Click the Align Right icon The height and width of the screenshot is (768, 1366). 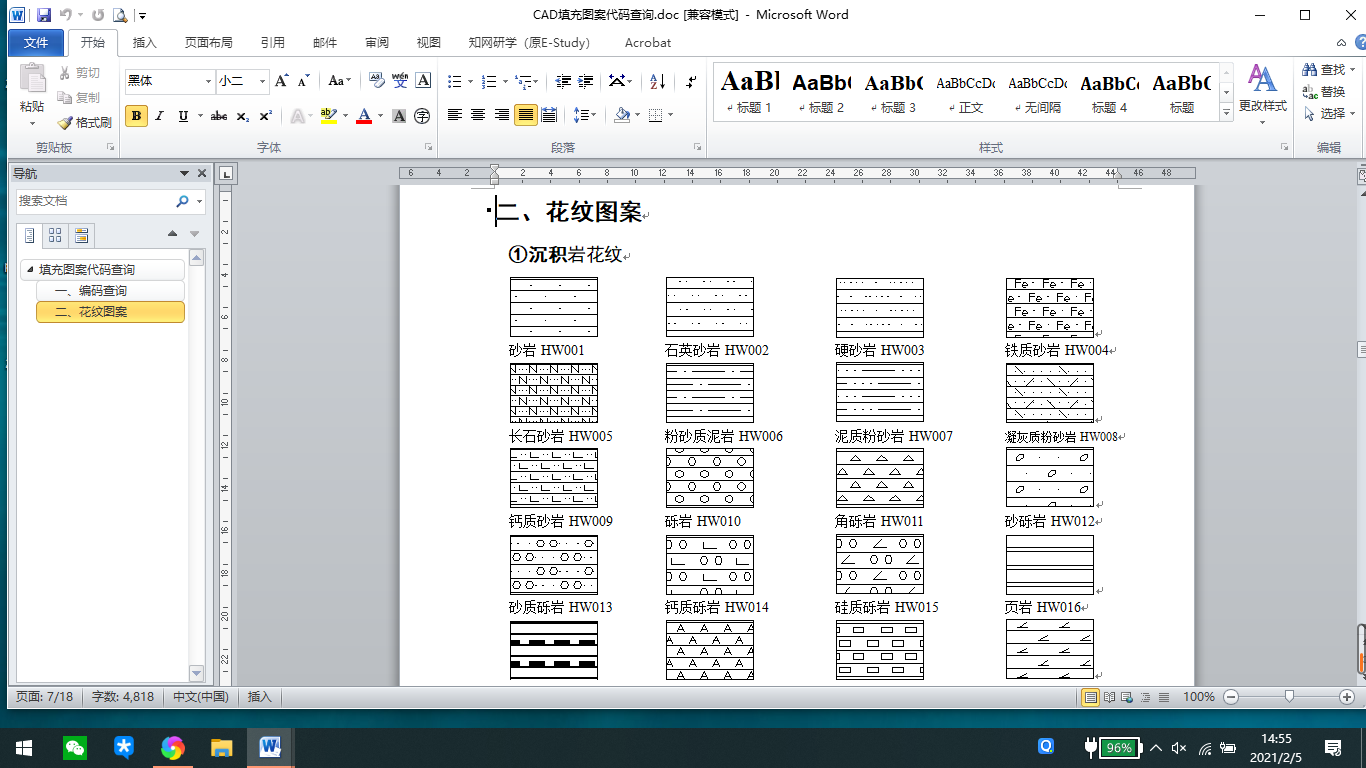click(x=501, y=116)
